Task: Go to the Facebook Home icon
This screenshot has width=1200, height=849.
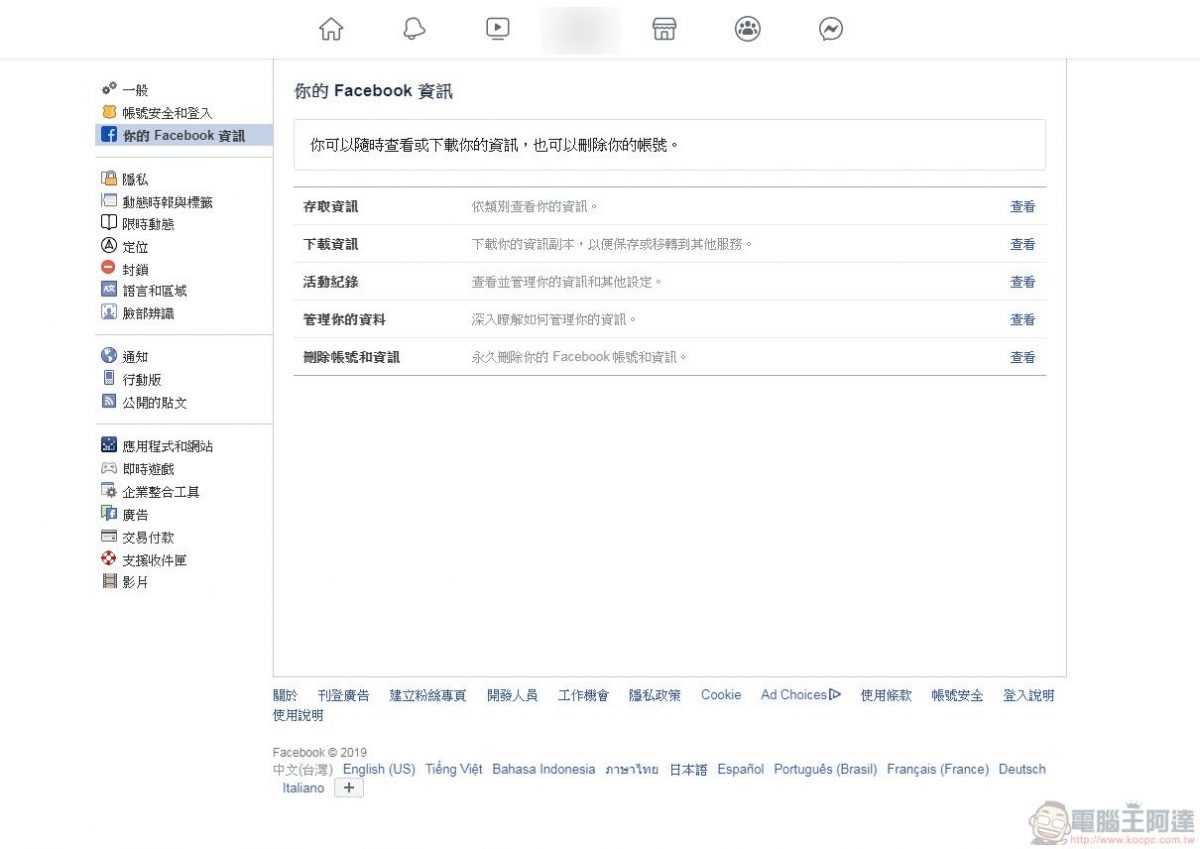Action: [x=331, y=29]
